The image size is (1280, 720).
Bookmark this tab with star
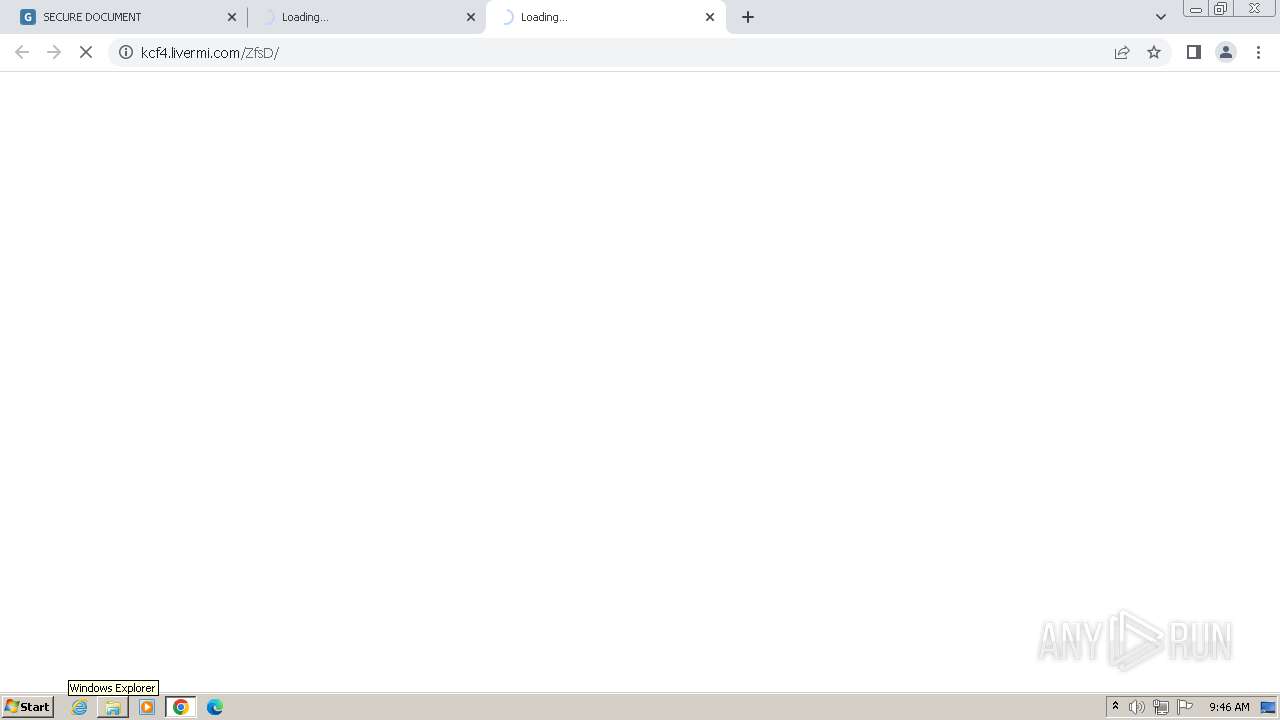click(1154, 52)
